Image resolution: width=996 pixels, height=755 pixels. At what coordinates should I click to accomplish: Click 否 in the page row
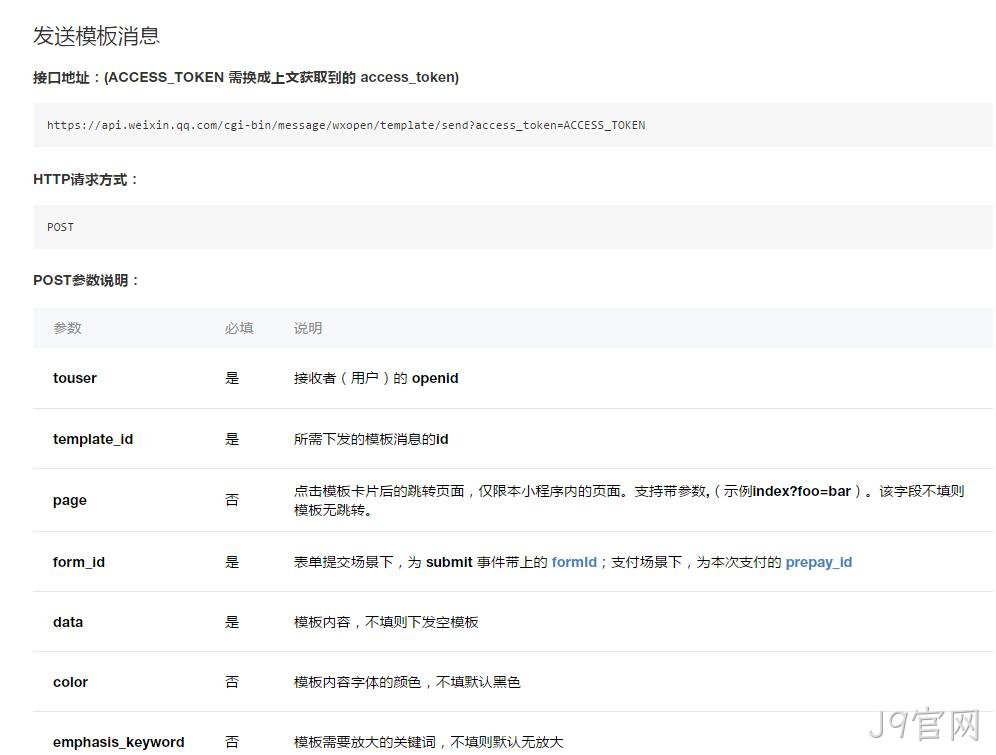tap(232, 500)
